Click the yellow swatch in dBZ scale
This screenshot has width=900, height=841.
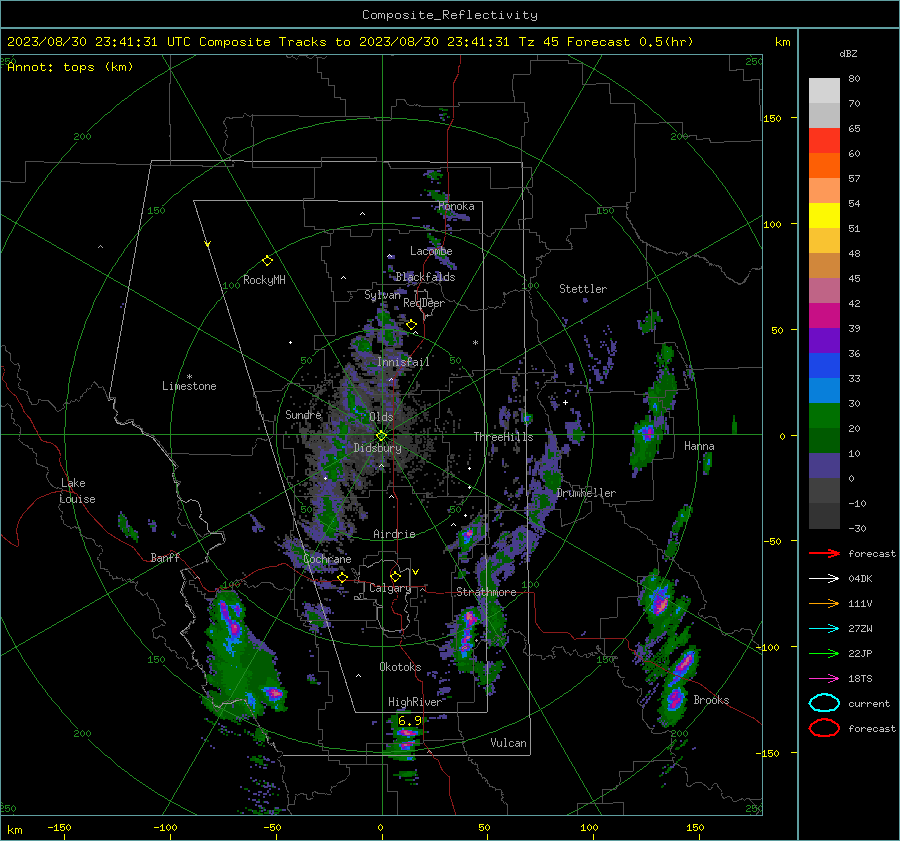[824, 215]
